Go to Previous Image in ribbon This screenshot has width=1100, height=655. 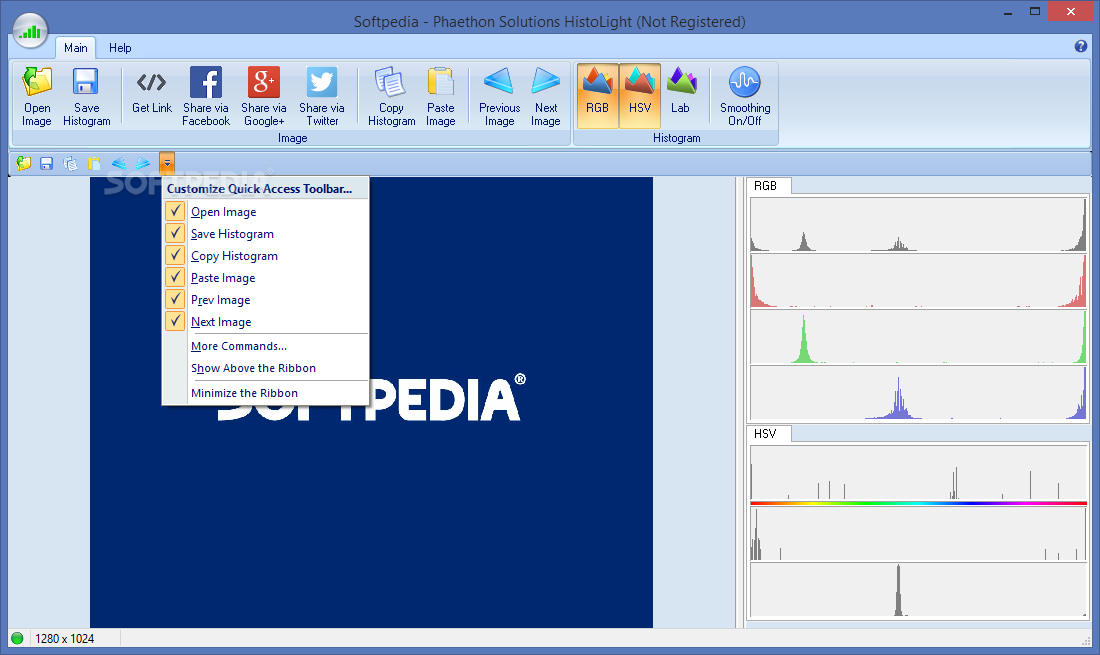(499, 96)
